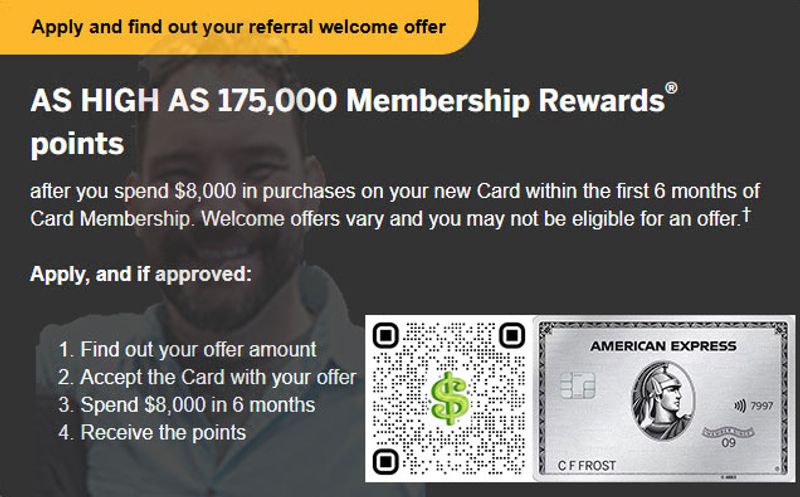
Task: Click the yellow referral welcome offer banner
Action: click(x=239, y=27)
